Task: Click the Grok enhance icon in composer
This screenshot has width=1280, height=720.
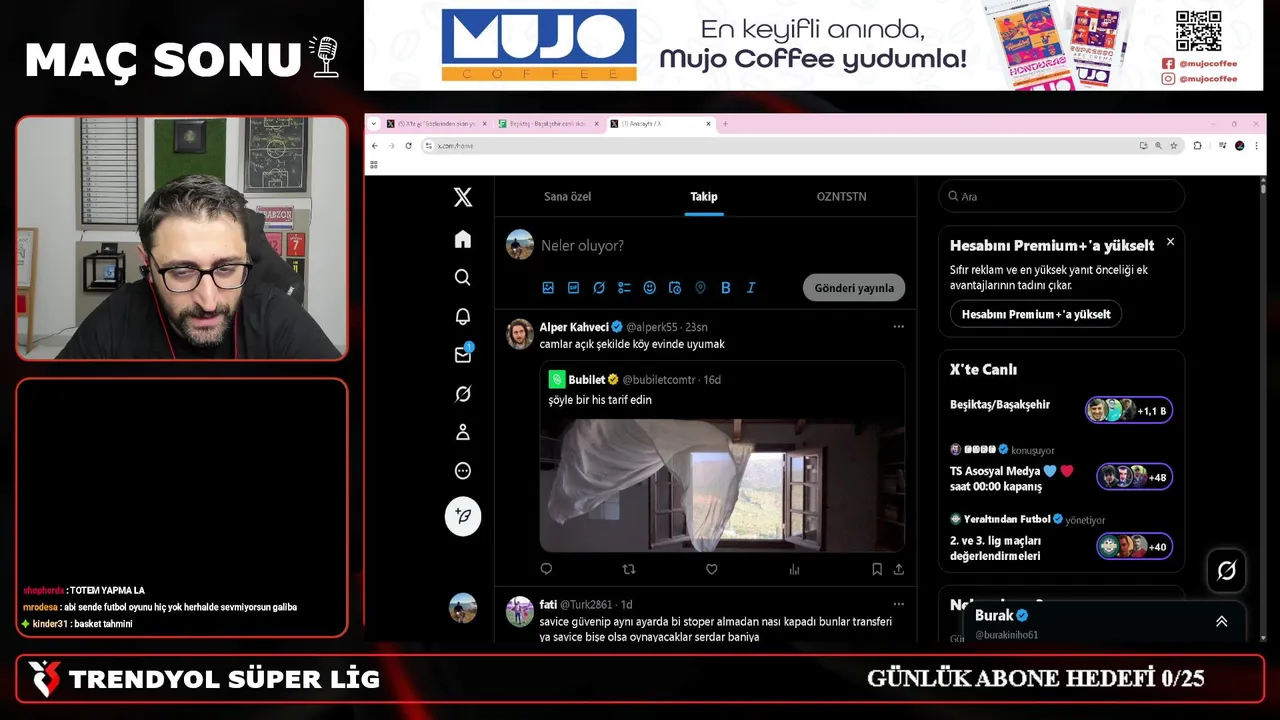Action: tap(599, 288)
